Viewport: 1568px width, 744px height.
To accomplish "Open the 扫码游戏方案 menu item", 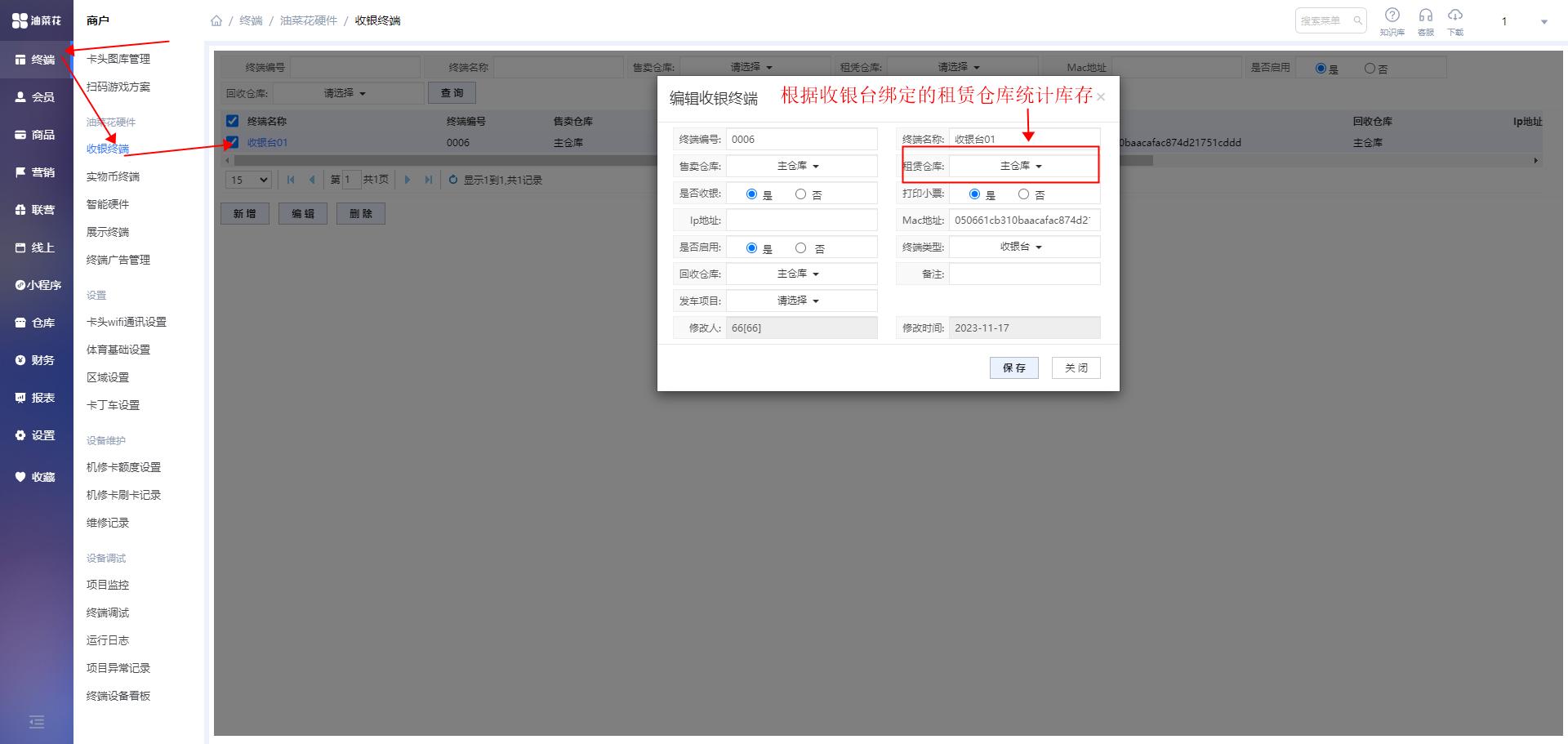I will click(x=118, y=87).
